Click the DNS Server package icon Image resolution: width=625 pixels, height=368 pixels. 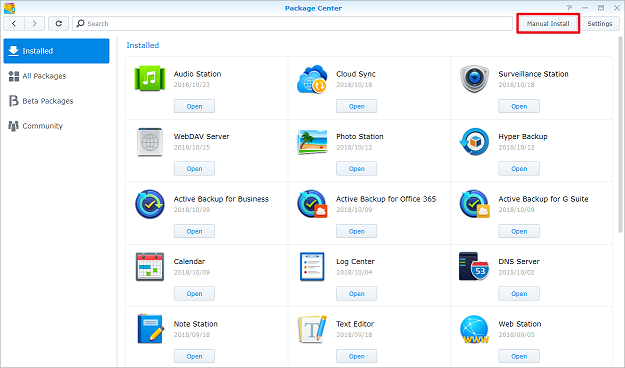pos(474,266)
